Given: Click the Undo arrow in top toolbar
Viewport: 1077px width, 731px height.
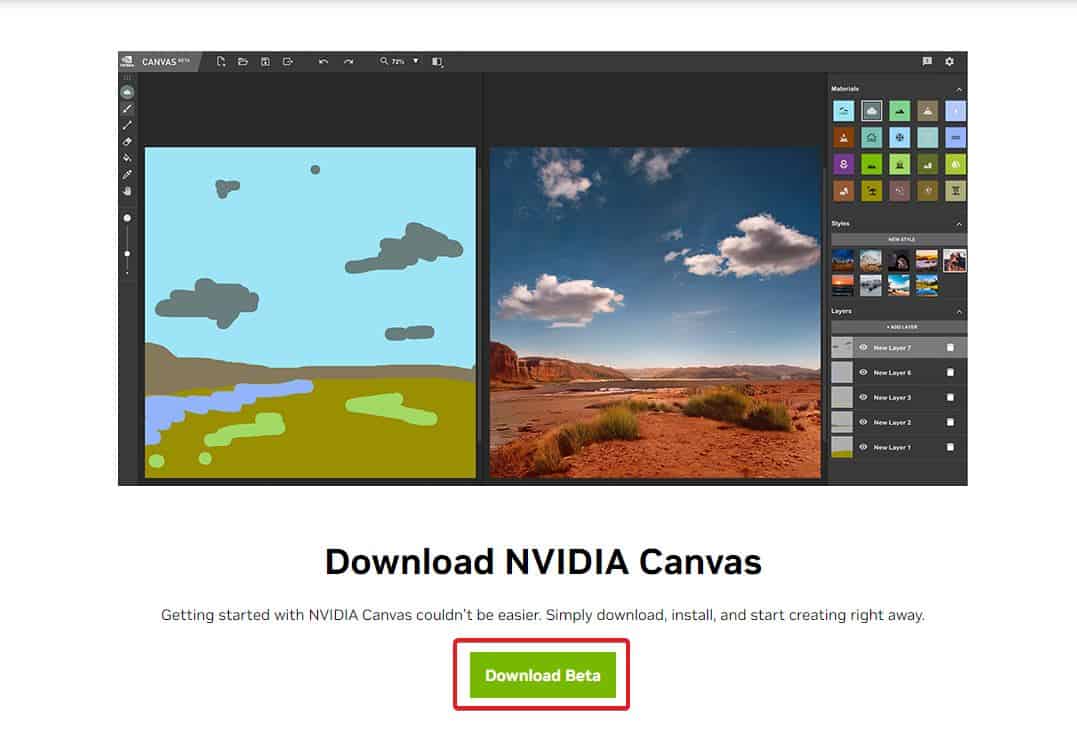Looking at the screenshot, I should [323, 62].
